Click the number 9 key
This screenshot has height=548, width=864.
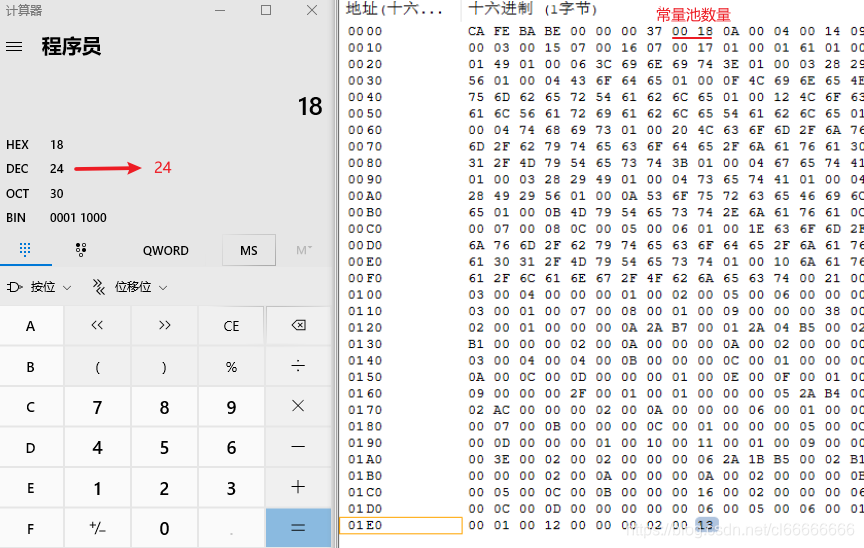(231, 408)
